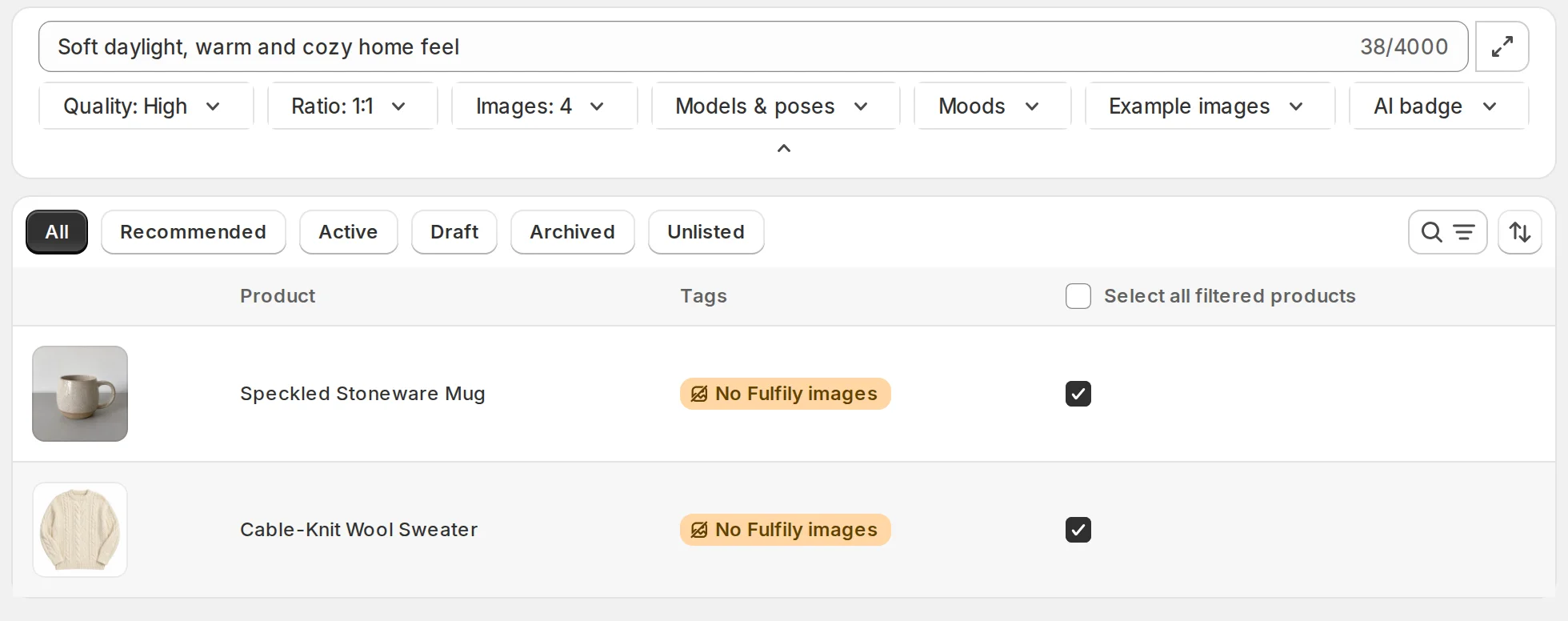
Task: Click the 38/4000 character counter
Action: pos(1404,46)
